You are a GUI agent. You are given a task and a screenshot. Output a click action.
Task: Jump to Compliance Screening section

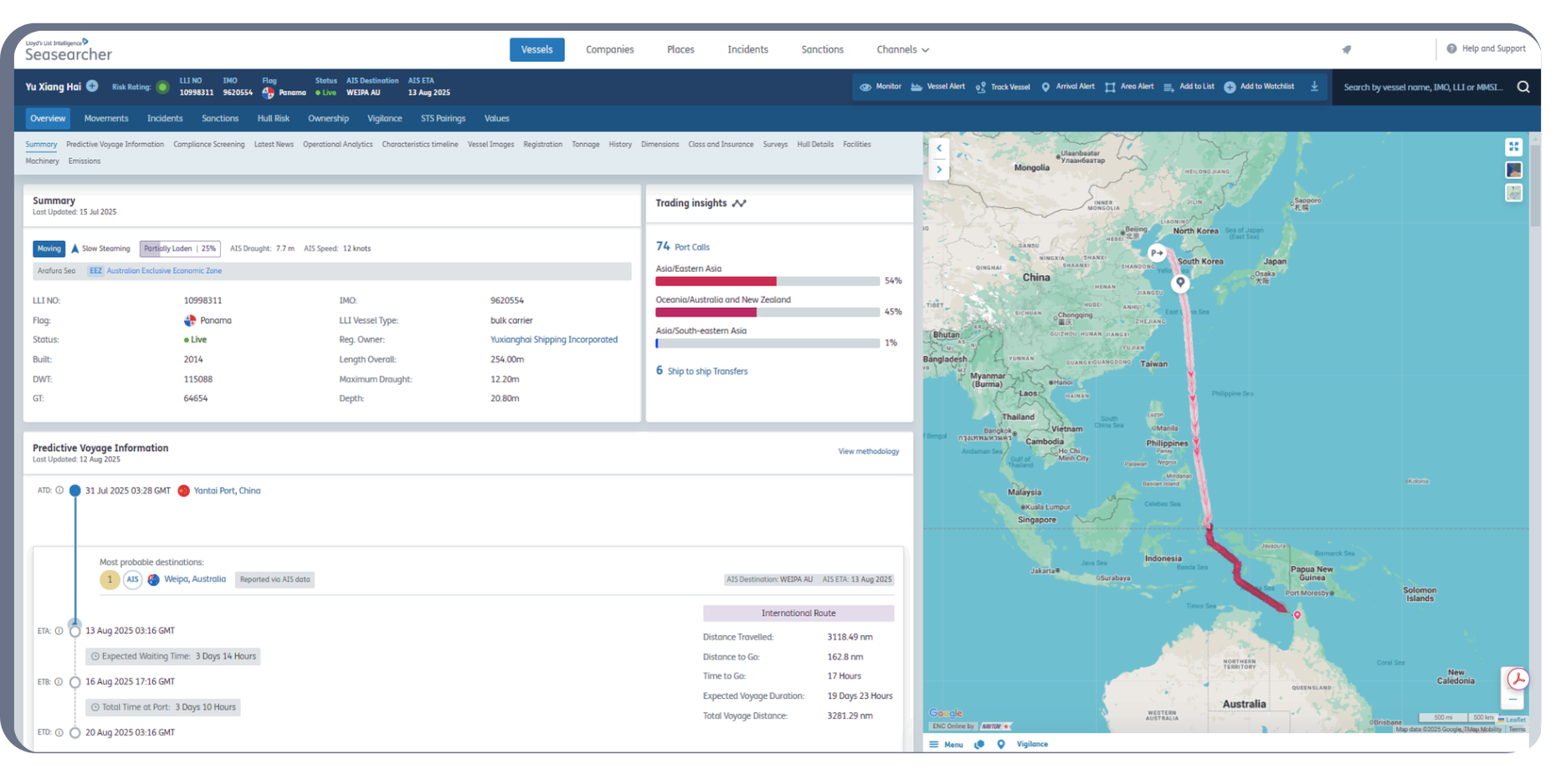[x=208, y=144]
